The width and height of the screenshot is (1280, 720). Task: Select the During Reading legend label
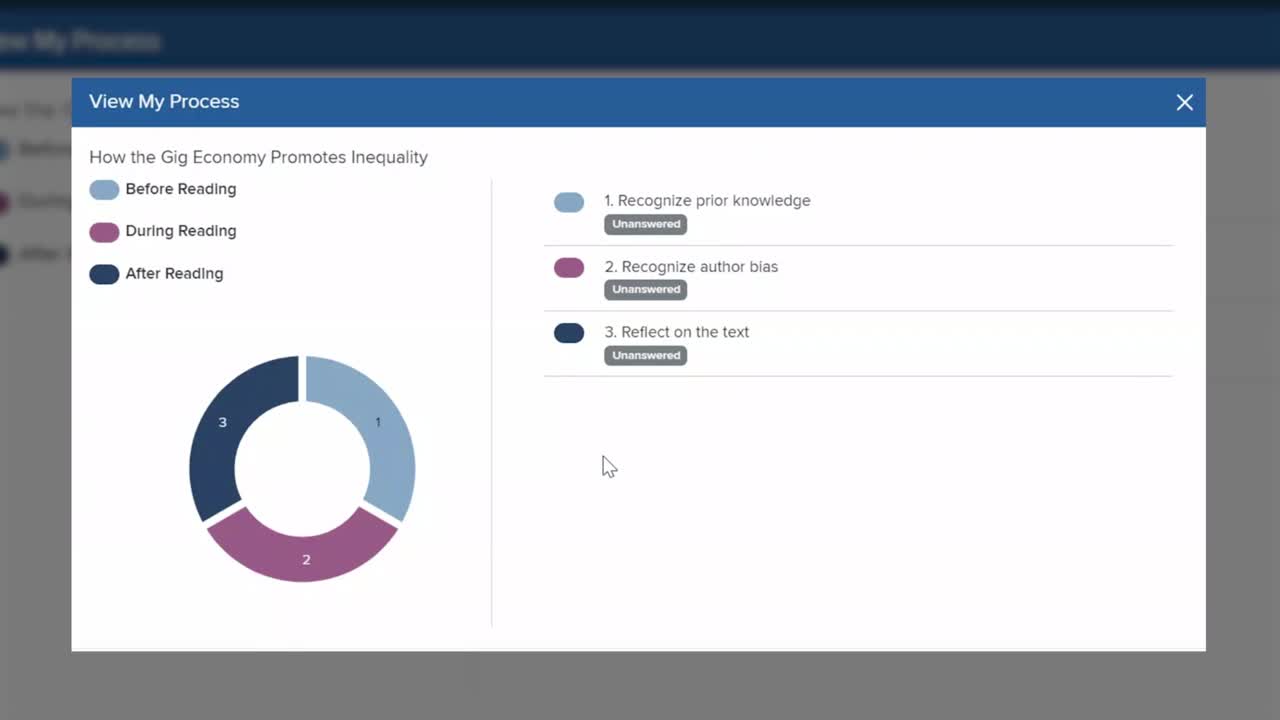click(180, 231)
